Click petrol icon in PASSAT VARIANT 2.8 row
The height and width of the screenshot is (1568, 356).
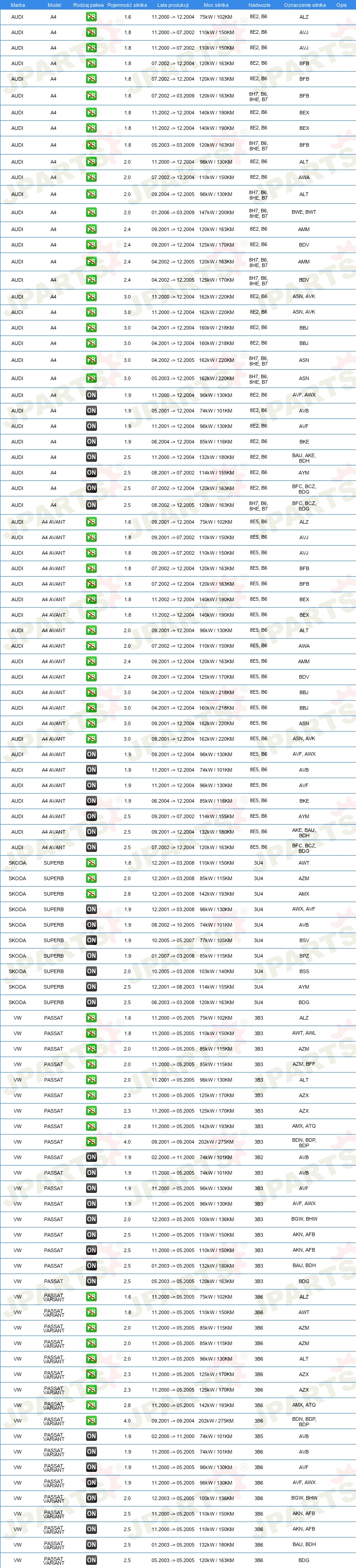pos(91,1405)
